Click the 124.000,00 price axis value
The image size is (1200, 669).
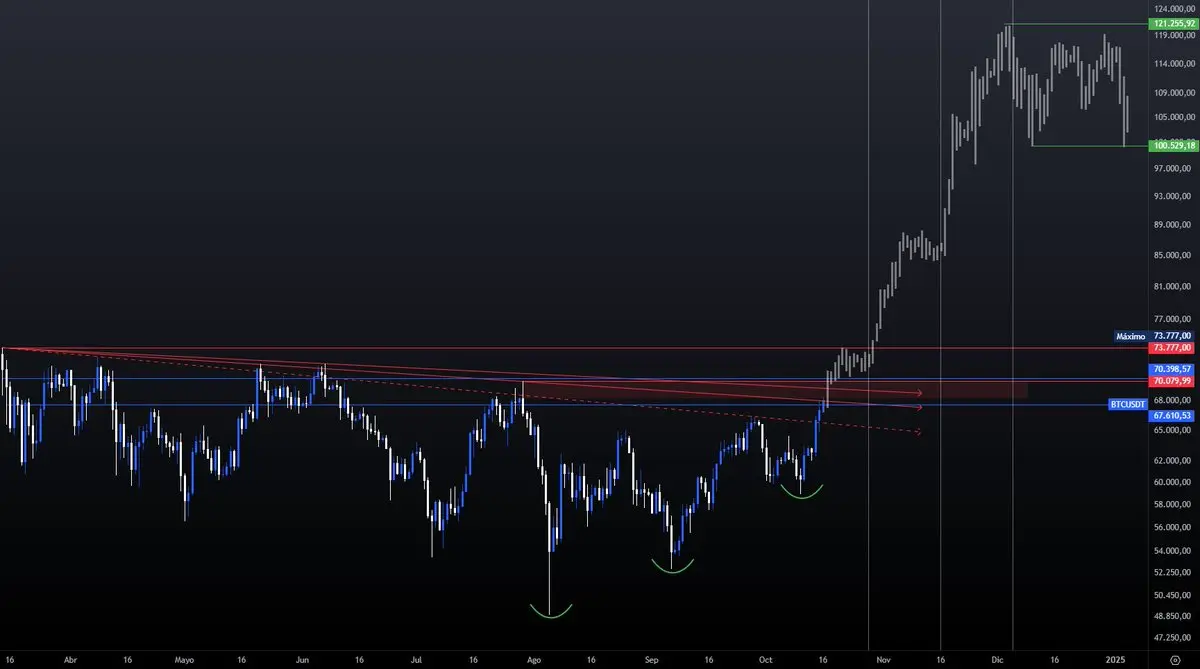click(x=1173, y=8)
